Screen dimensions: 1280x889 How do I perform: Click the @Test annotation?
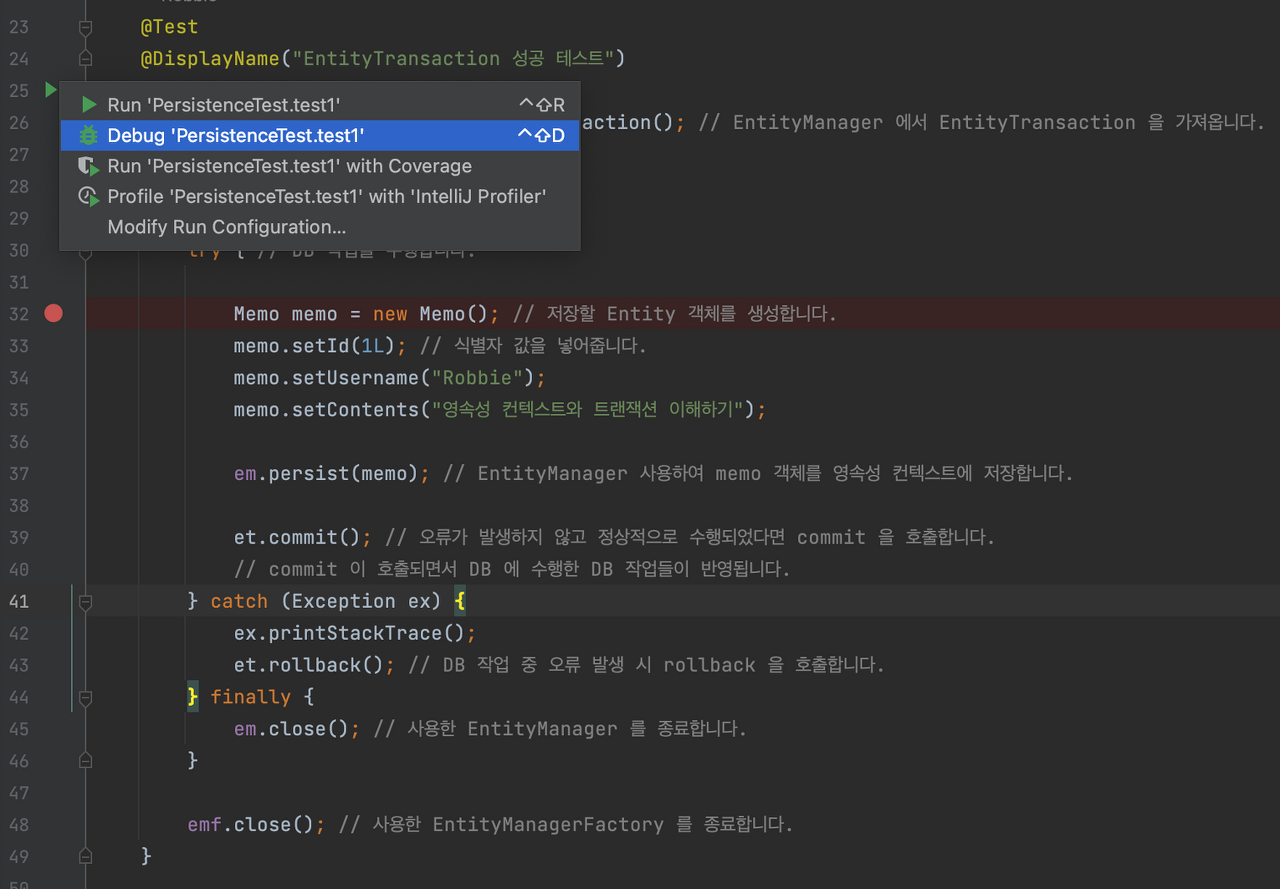point(169,27)
